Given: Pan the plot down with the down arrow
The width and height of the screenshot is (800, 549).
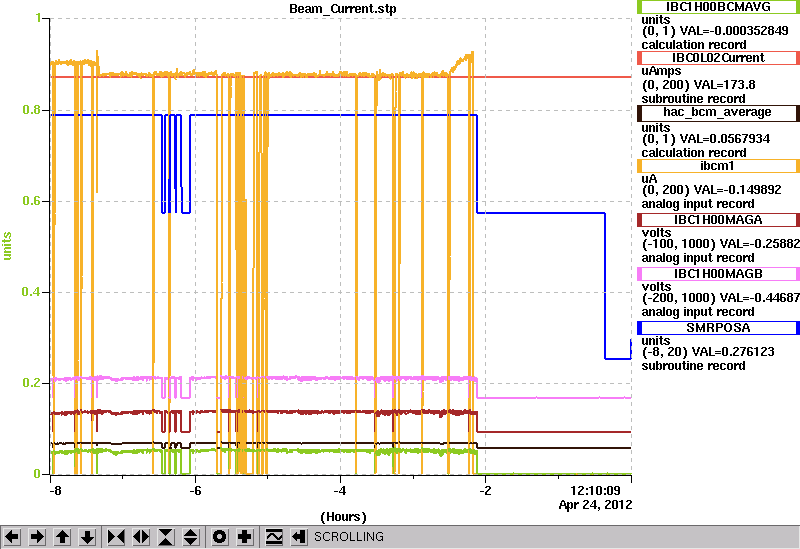Looking at the screenshot, I should (88, 537).
